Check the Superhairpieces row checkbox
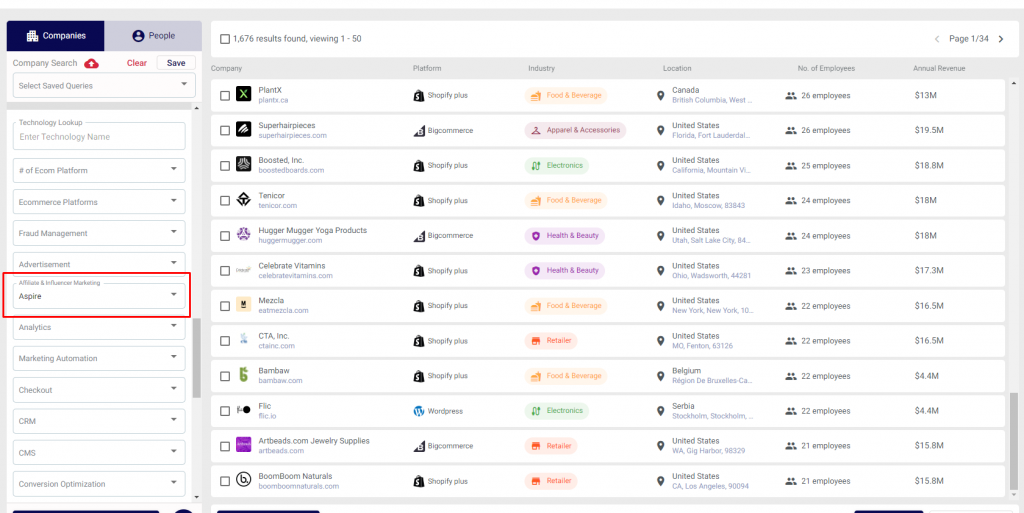 pyautogui.click(x=225, y=131)
